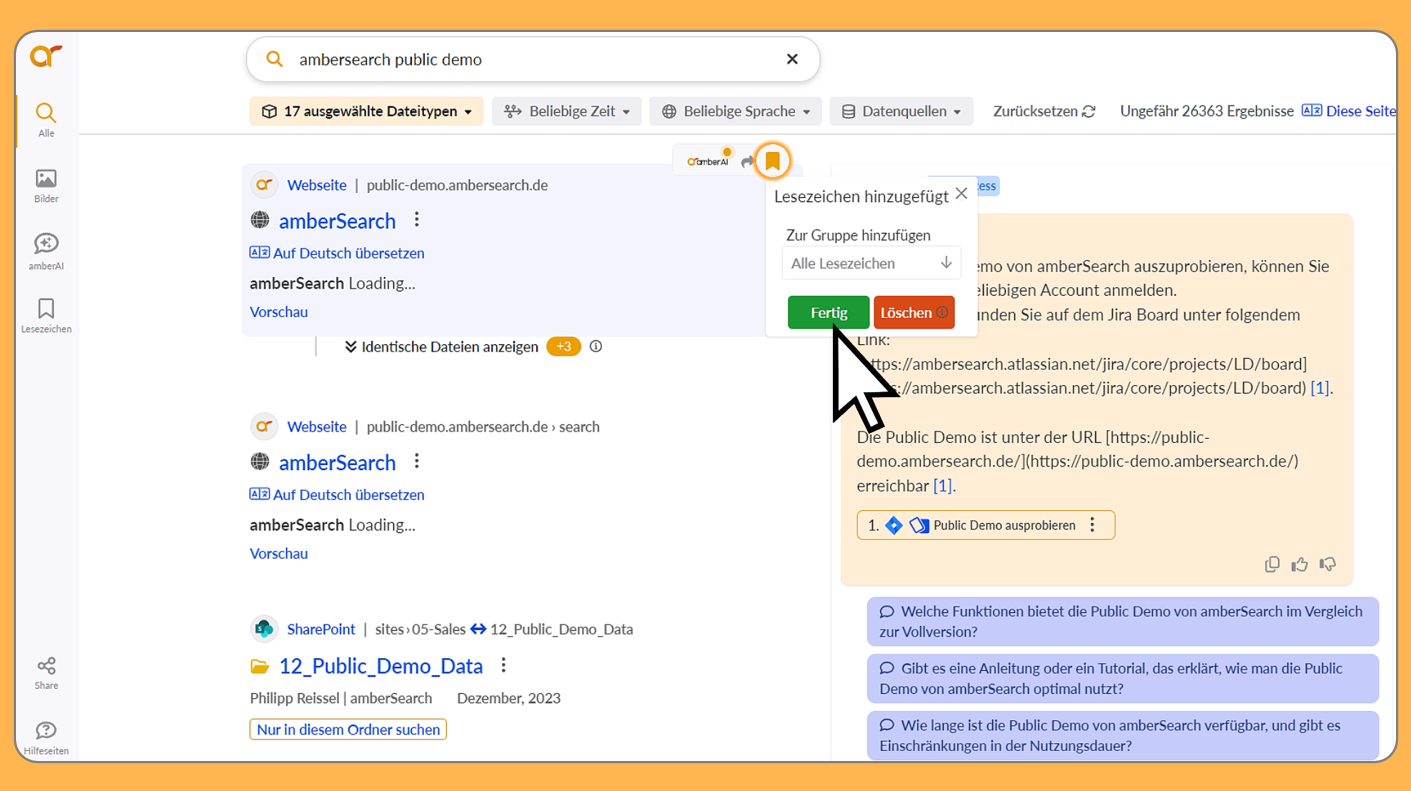Click Auf Deutsch übersetzen on second result
This screenshot has width=1411, height=791.
coord(337,495)
